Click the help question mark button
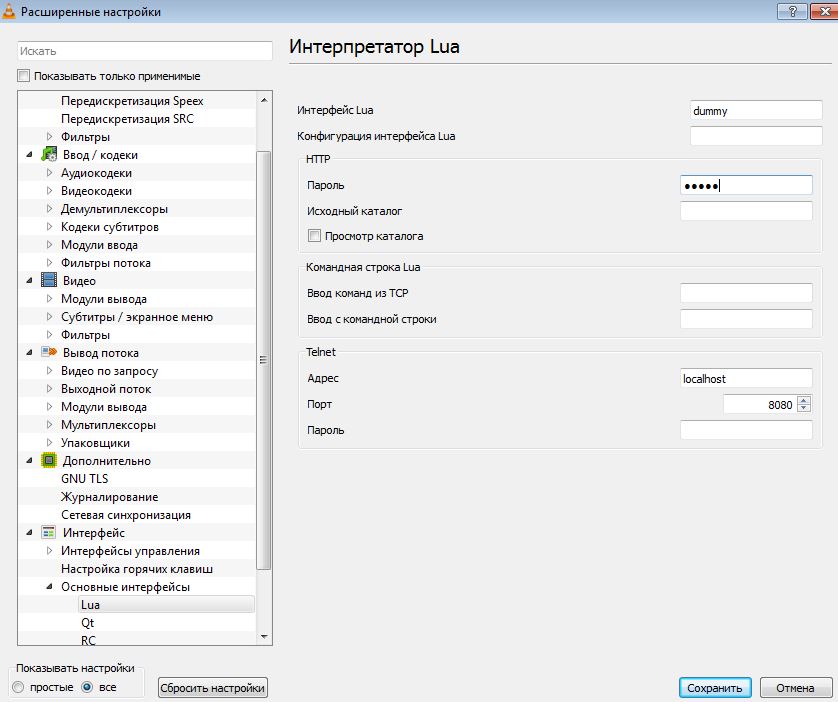The width and height of the screenshot is (838, 702). tap(792, 11)
